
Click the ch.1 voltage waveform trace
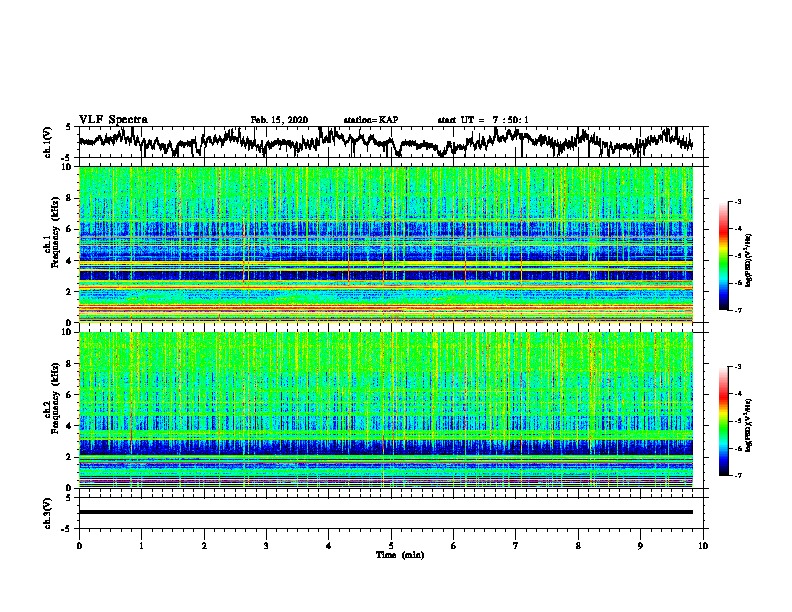[x=386, y=141]
